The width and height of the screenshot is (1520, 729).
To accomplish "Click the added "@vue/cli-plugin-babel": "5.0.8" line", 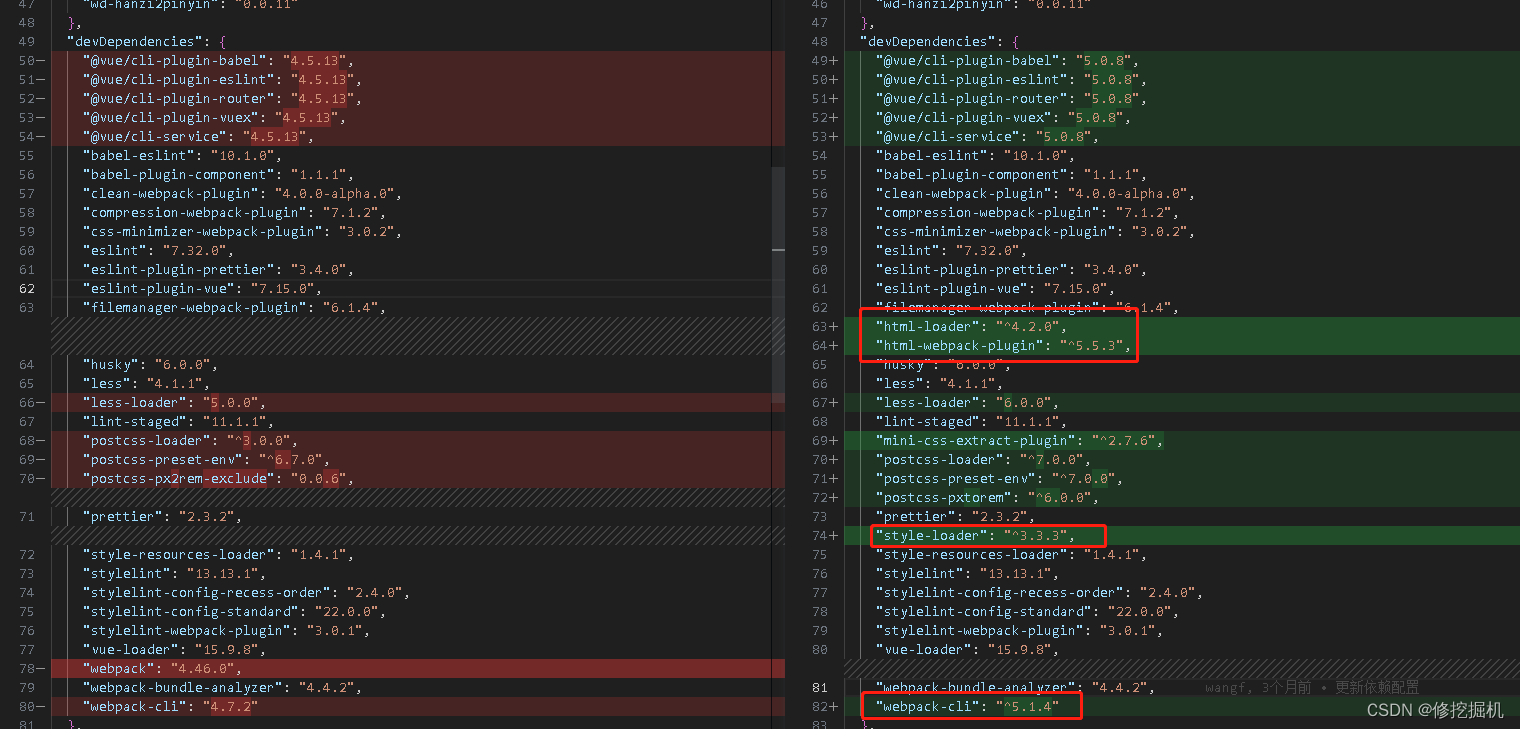I will tap(1182, 61).
